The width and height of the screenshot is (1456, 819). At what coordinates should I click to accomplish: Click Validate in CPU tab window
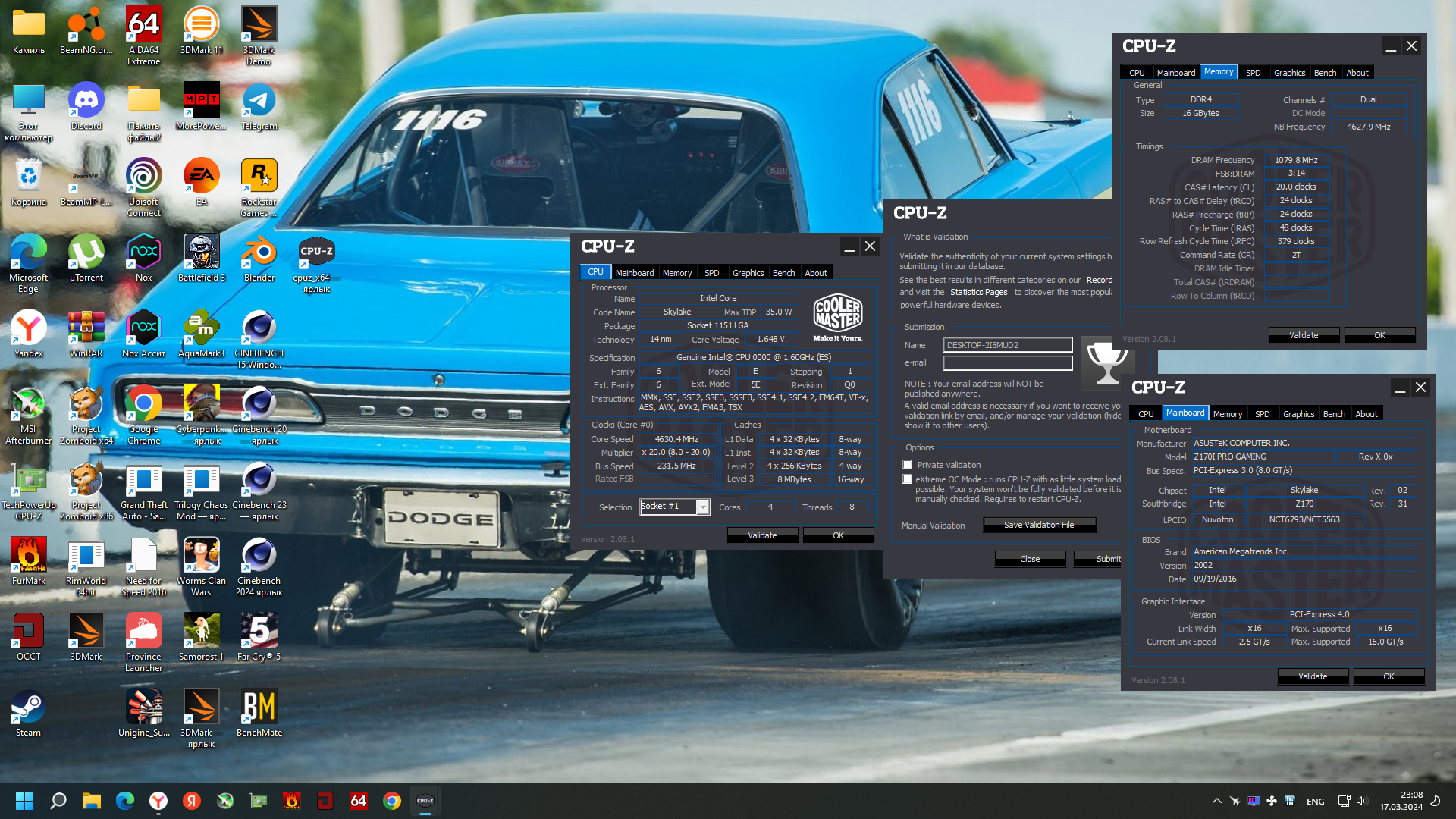(762, 535)
